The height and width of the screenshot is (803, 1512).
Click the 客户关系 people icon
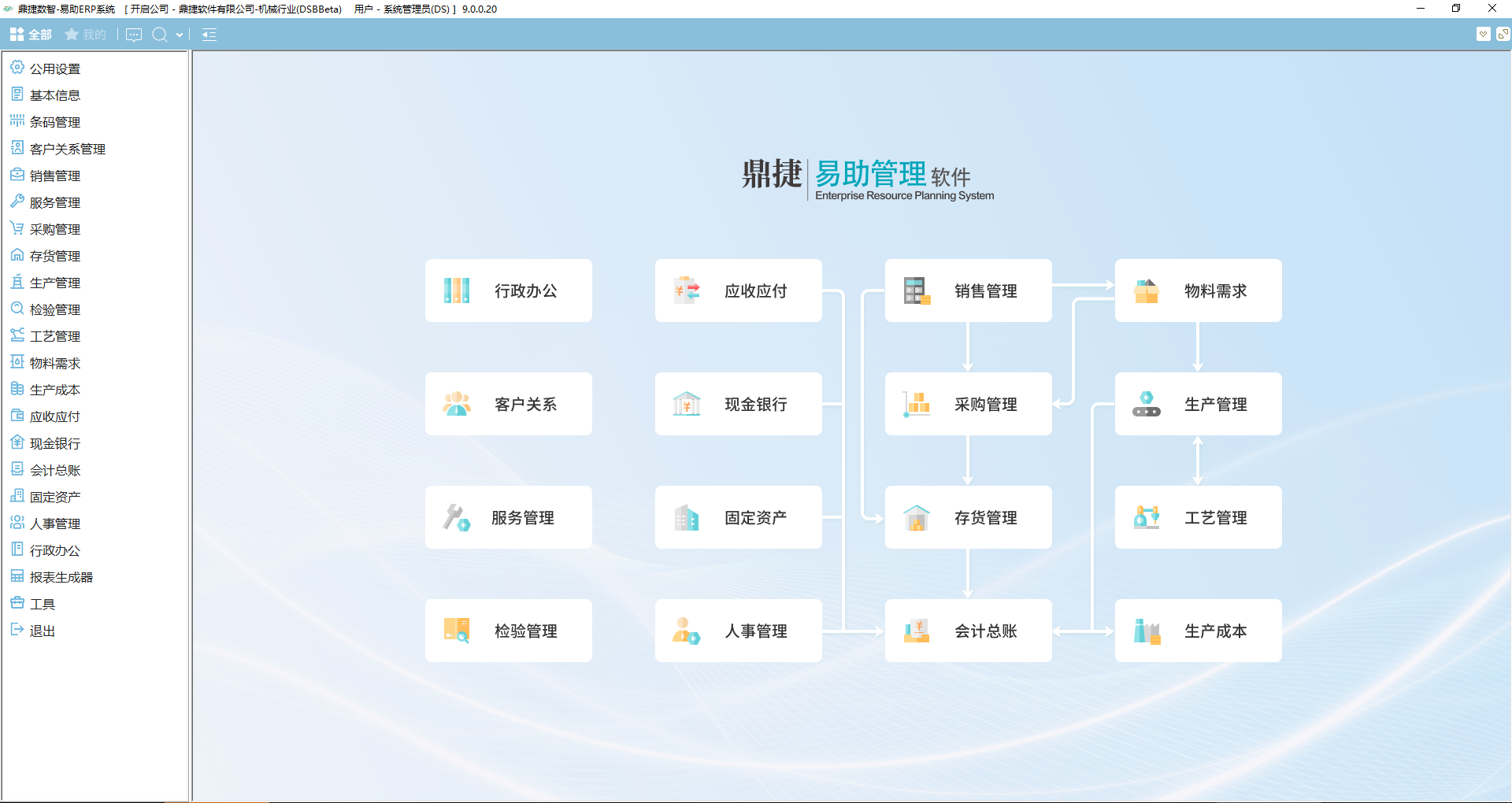tap(457, 404)
